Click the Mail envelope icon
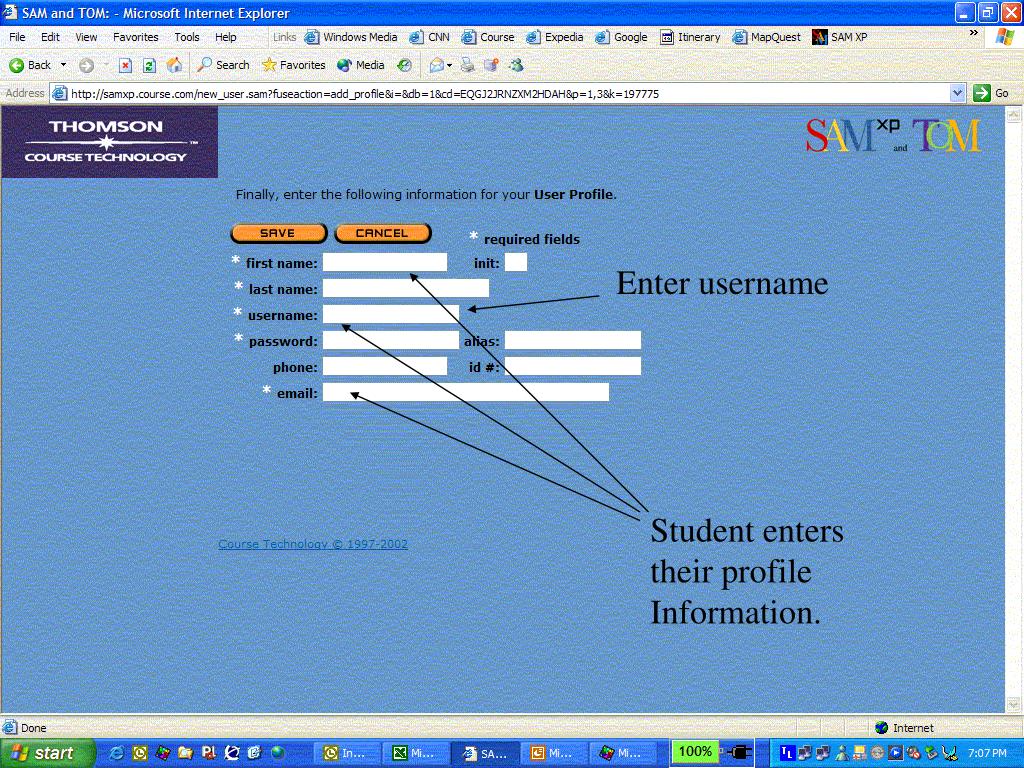This screenshot has width=1024, height=768. [436, 65]
